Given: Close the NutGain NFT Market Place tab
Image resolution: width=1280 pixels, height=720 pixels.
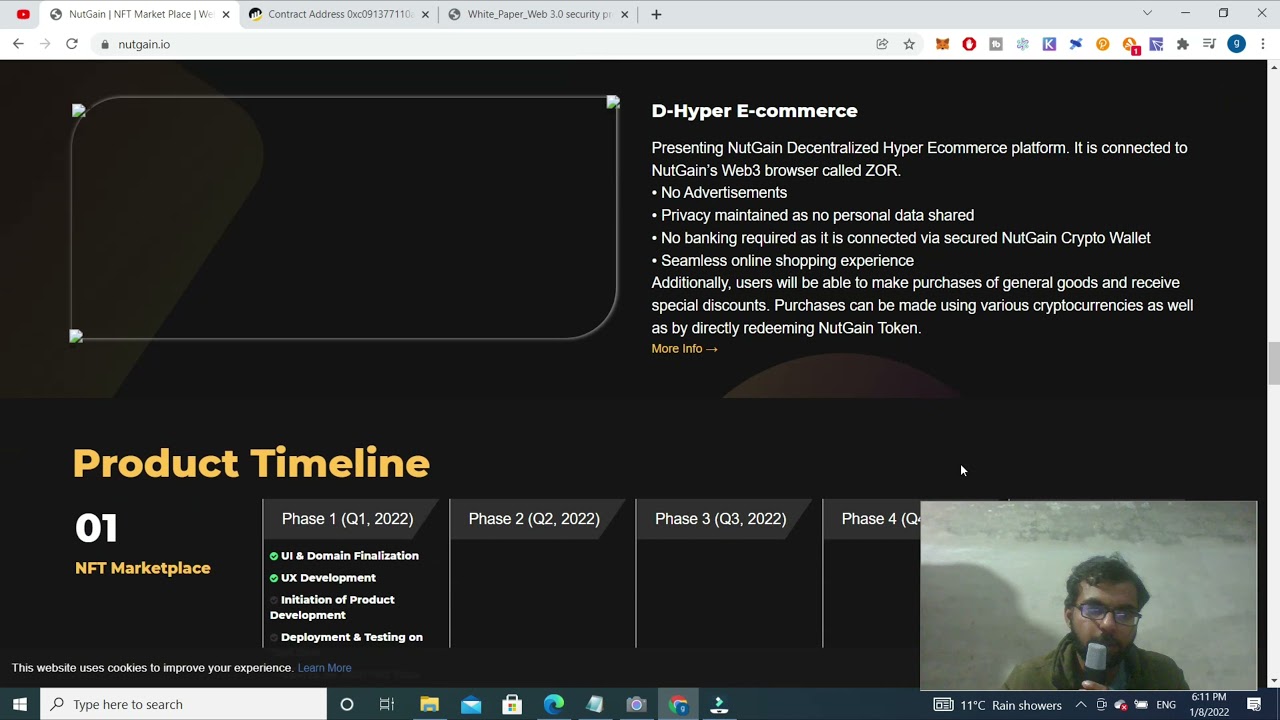Looking at the screenshot, I should [x=226, y=14].
